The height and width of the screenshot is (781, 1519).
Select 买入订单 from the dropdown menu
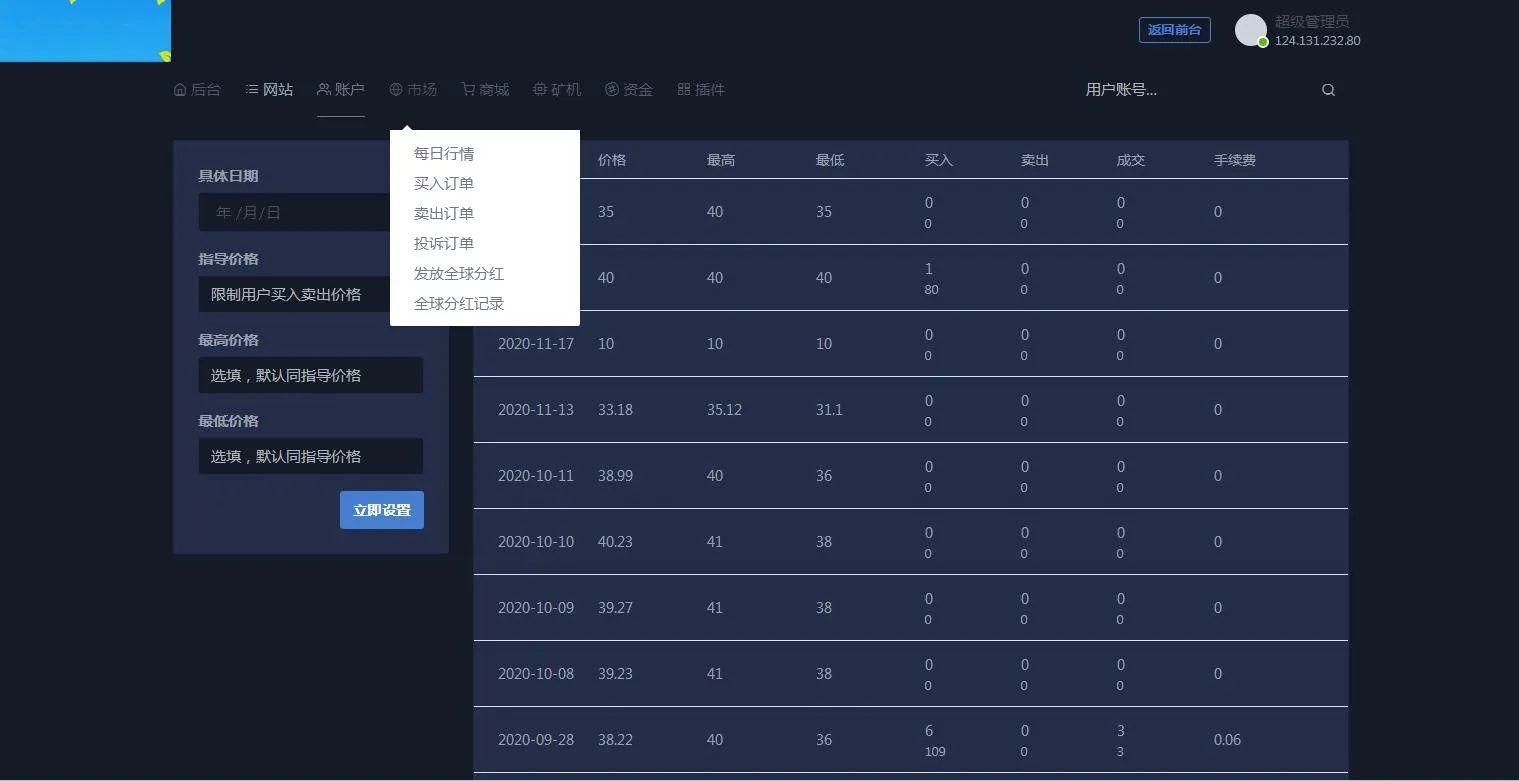tap(444, 184)
